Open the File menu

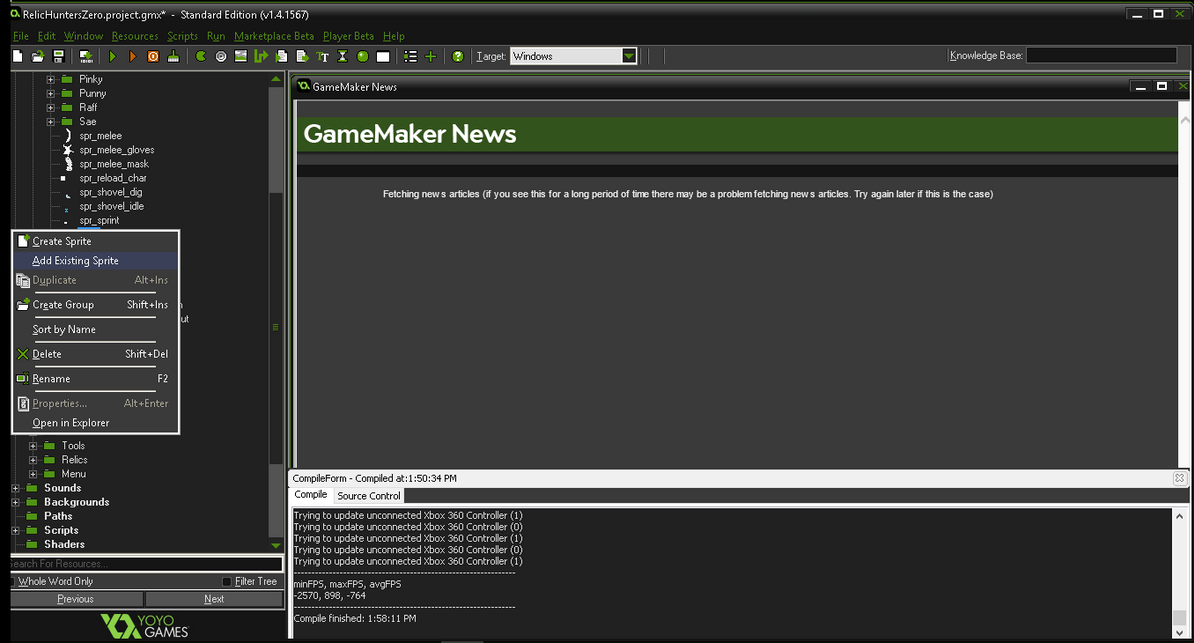pos(21,36)
